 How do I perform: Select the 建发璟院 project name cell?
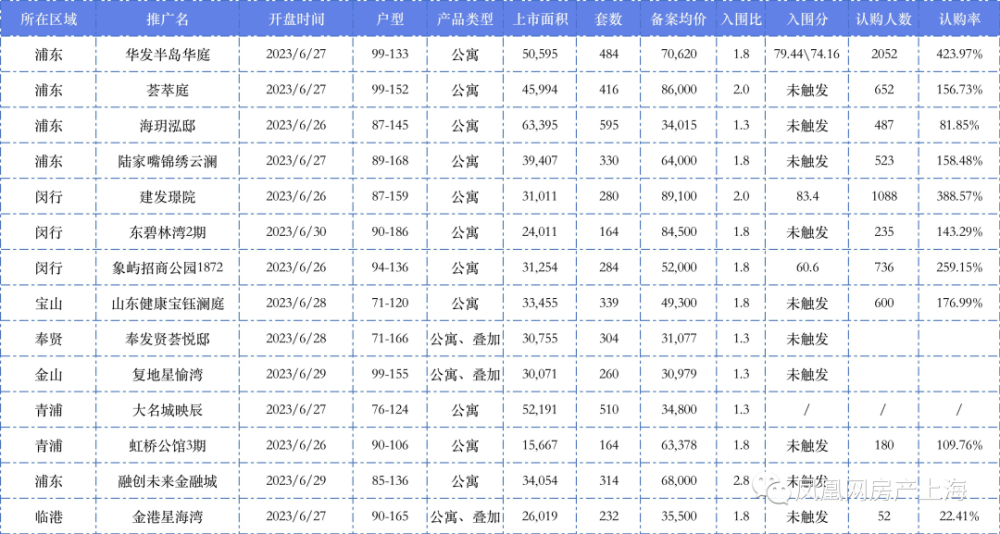[x=168, y=197]
